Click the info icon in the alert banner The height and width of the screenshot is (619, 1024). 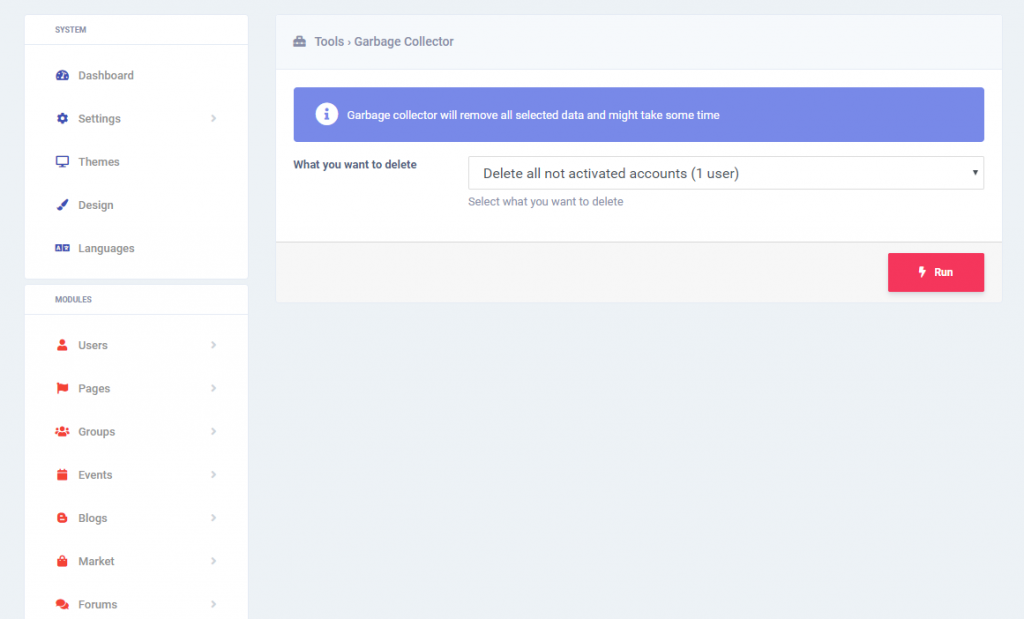[x=327, y=114]
